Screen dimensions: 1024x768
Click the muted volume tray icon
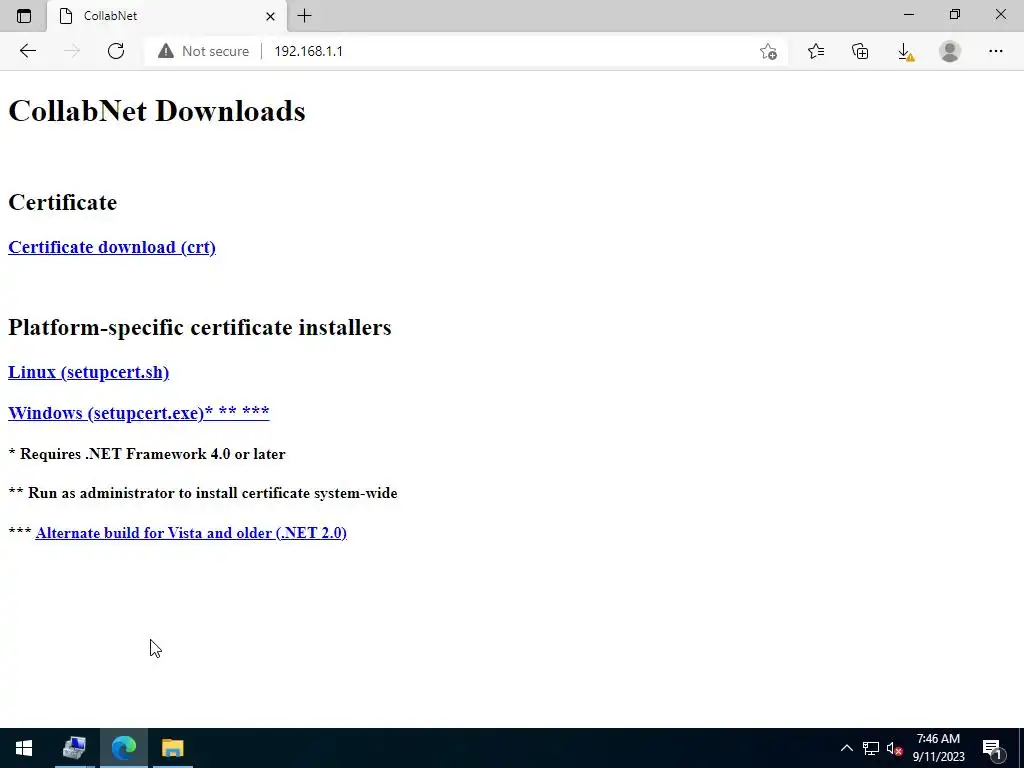(x=894, y=748)
